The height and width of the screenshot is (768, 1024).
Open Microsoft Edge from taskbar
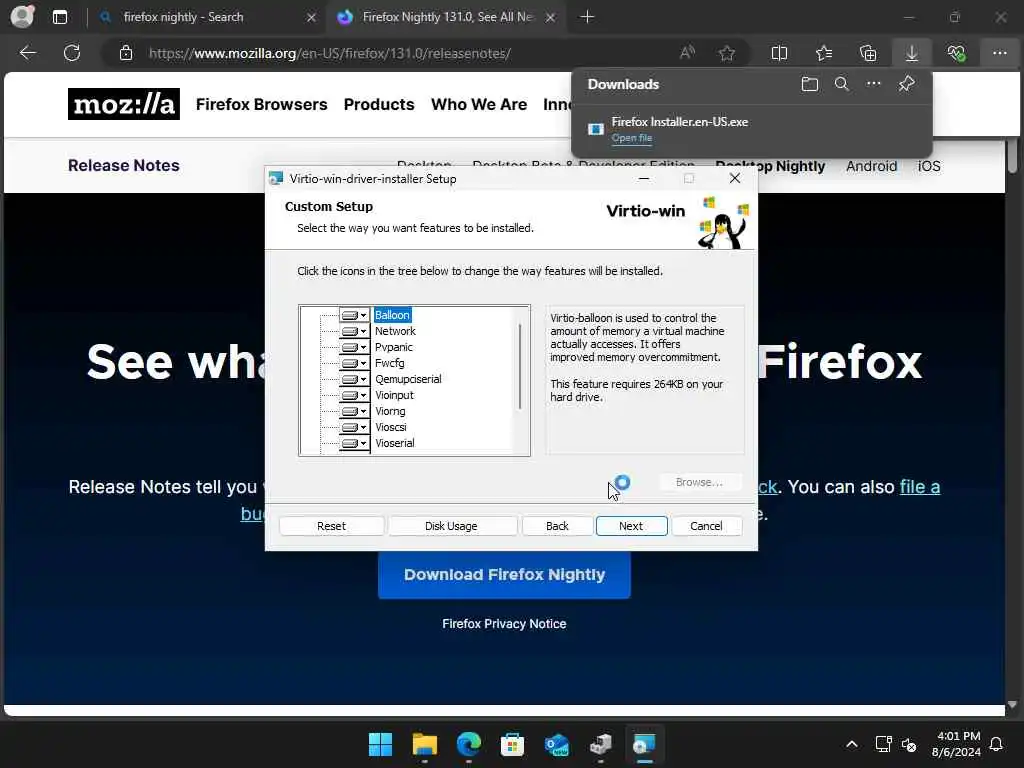point(468,744)
